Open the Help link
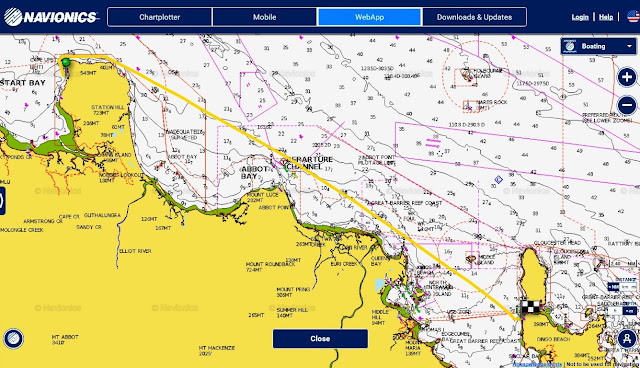 (x=606, y=17)
